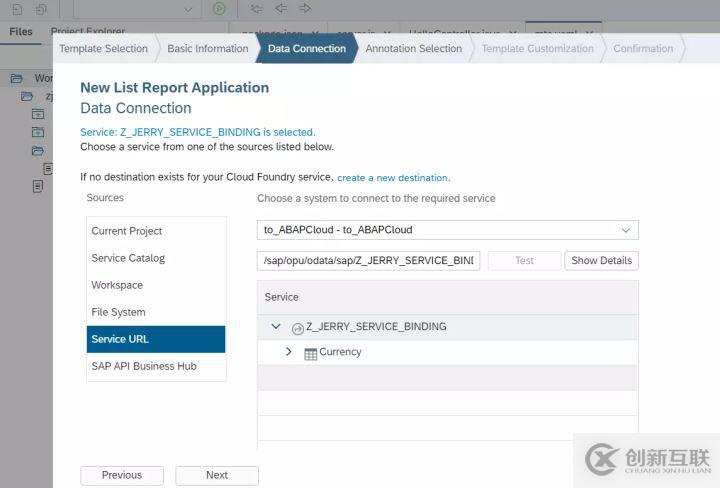Click the Service column header
The height and width of the screenshot is (488, 720).
(448, 297)
